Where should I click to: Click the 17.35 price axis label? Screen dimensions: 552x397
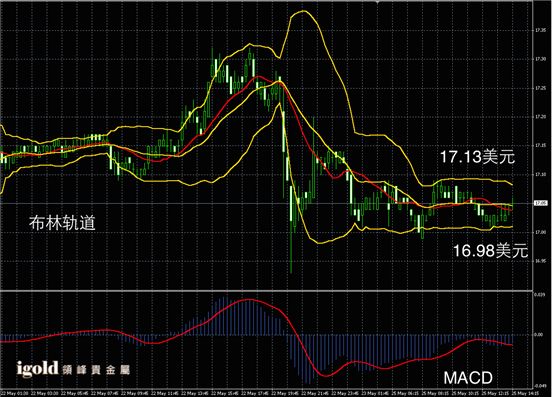point(540,31)
